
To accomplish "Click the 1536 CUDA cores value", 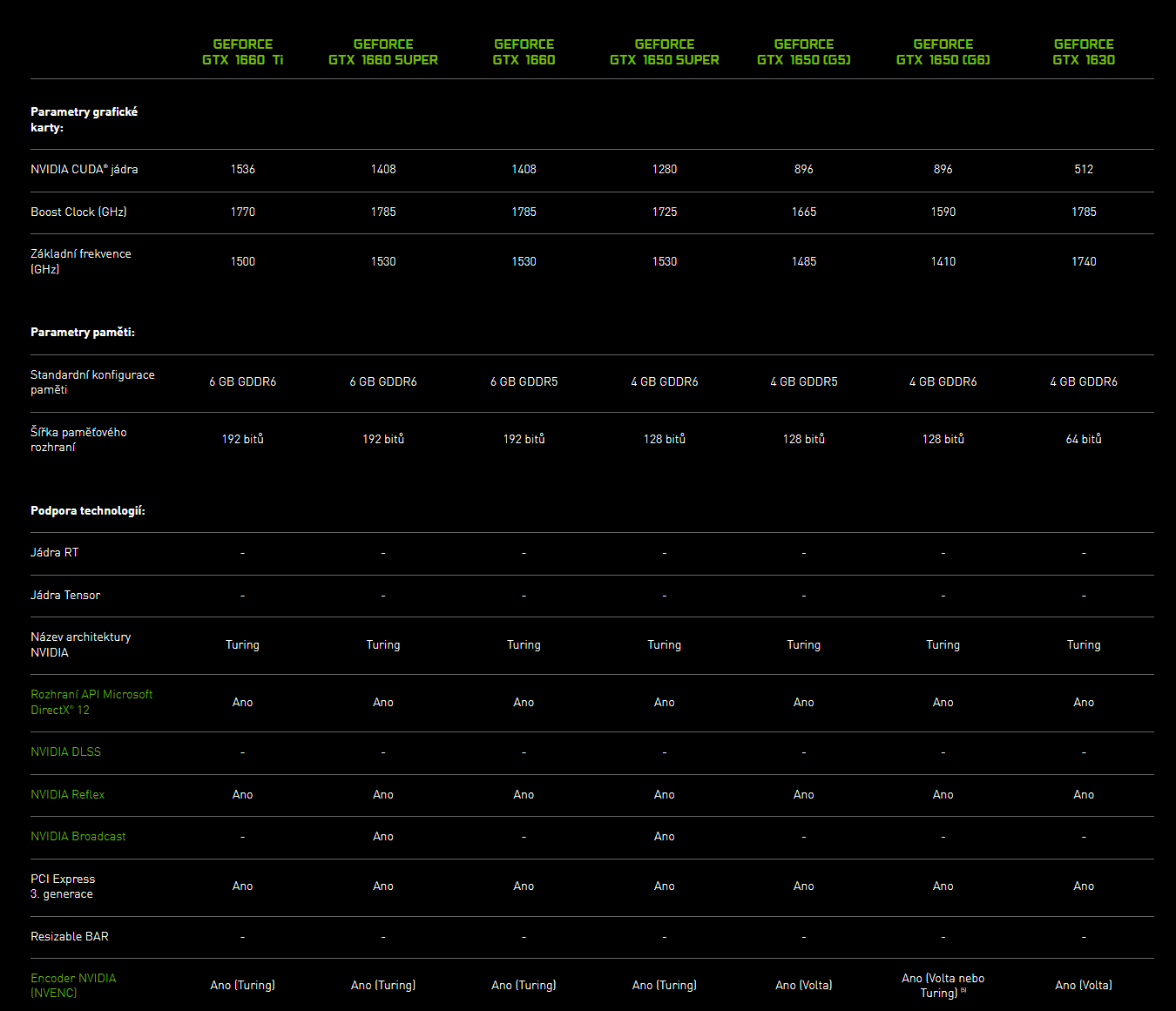I will click(x=243, y=169).
